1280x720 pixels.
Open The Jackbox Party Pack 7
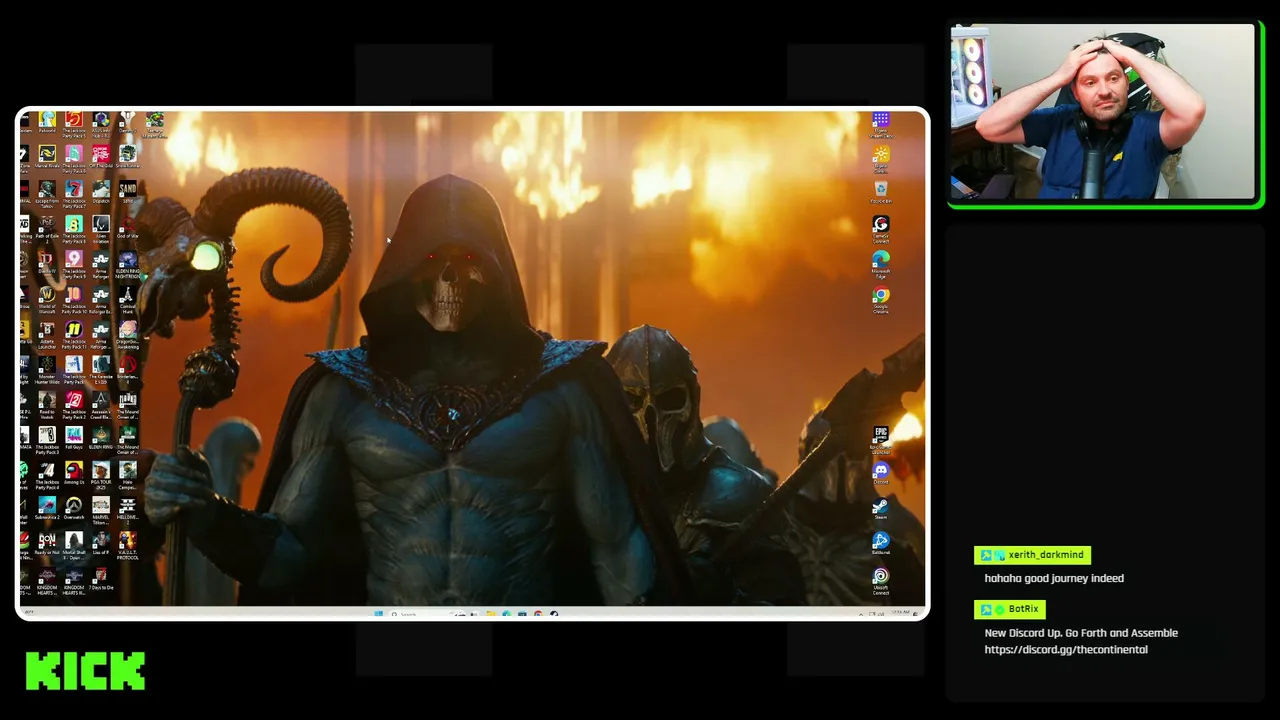click(74, 193)
